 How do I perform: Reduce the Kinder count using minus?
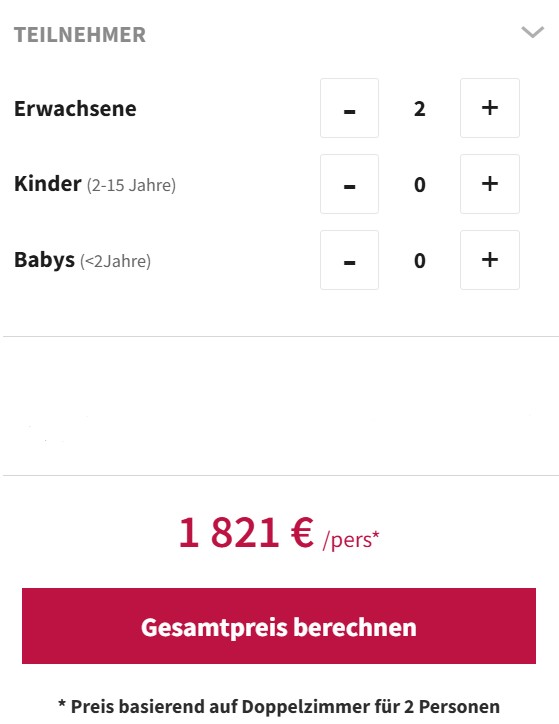click(349, 184)
